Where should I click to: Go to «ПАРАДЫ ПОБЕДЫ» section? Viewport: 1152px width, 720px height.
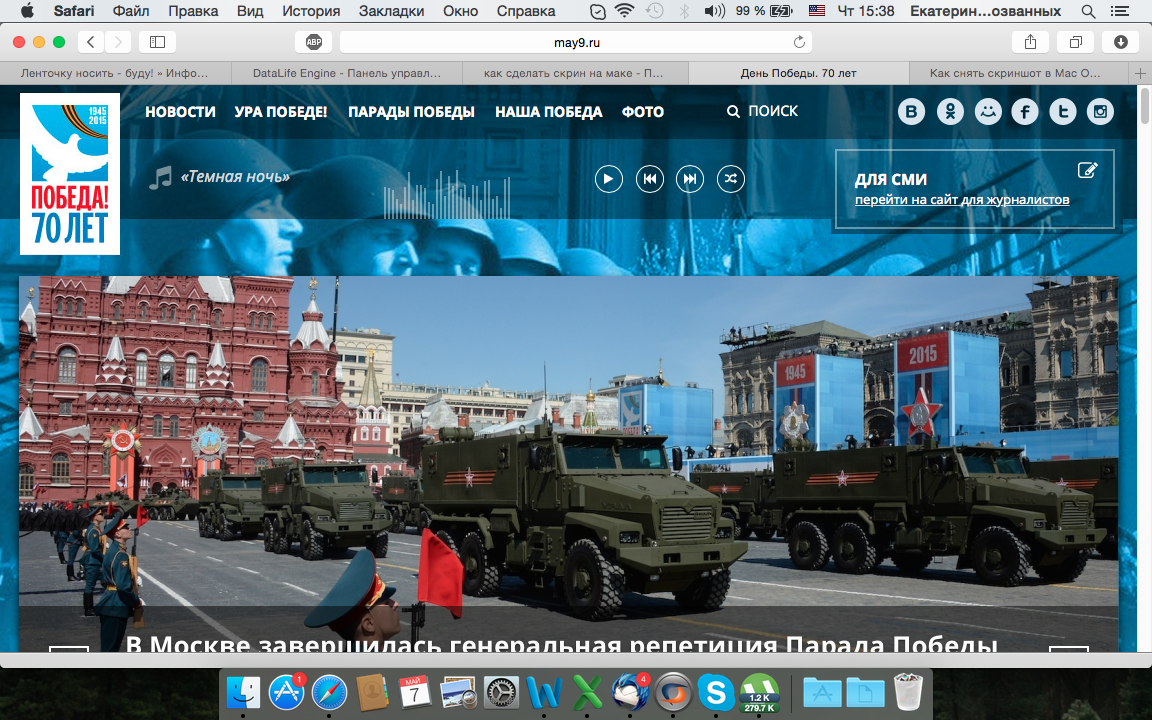pos(411,112)
